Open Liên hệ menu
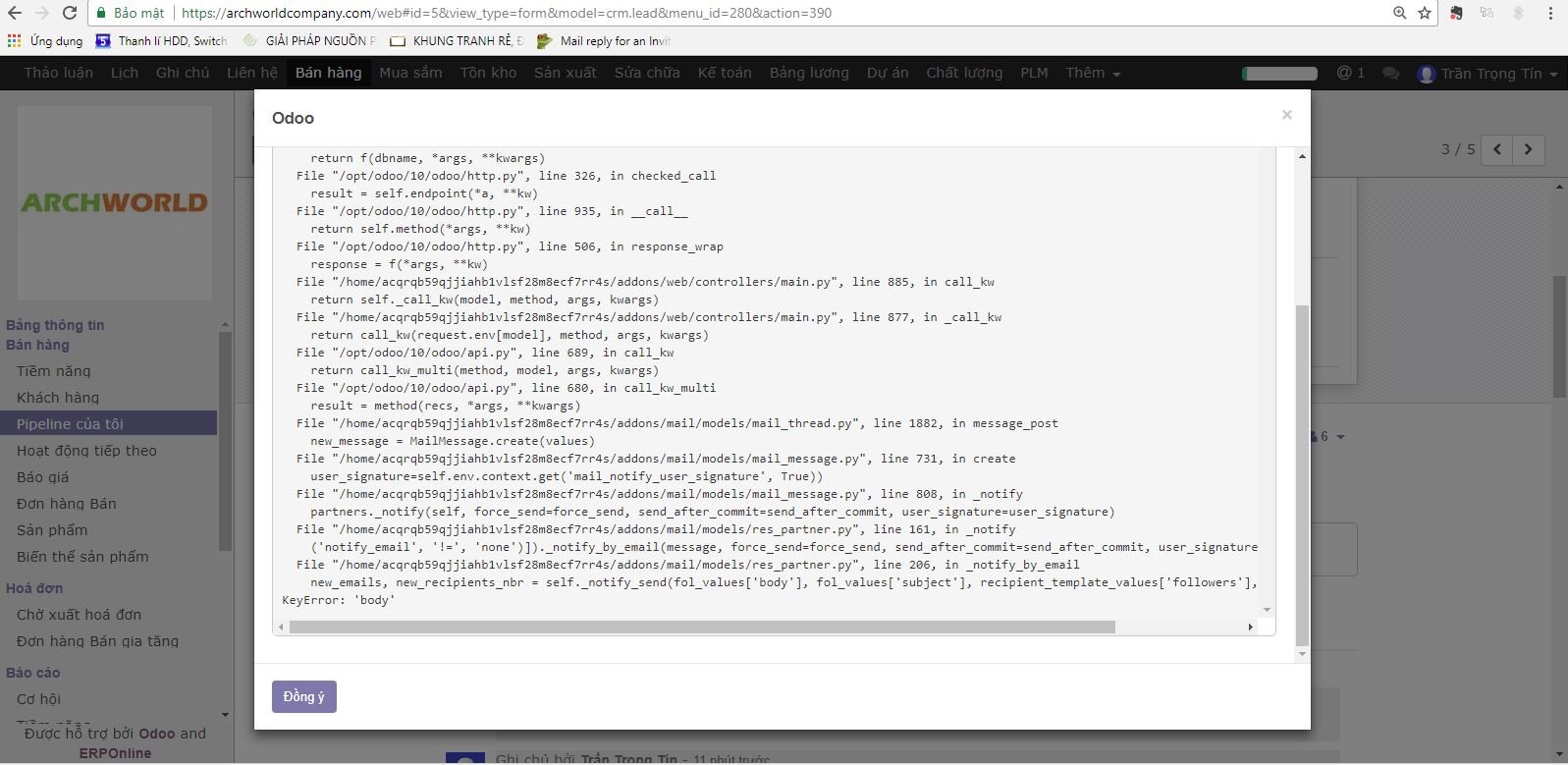The width and height of the screenshot is (1568, 765). click(x=252, y=73)
